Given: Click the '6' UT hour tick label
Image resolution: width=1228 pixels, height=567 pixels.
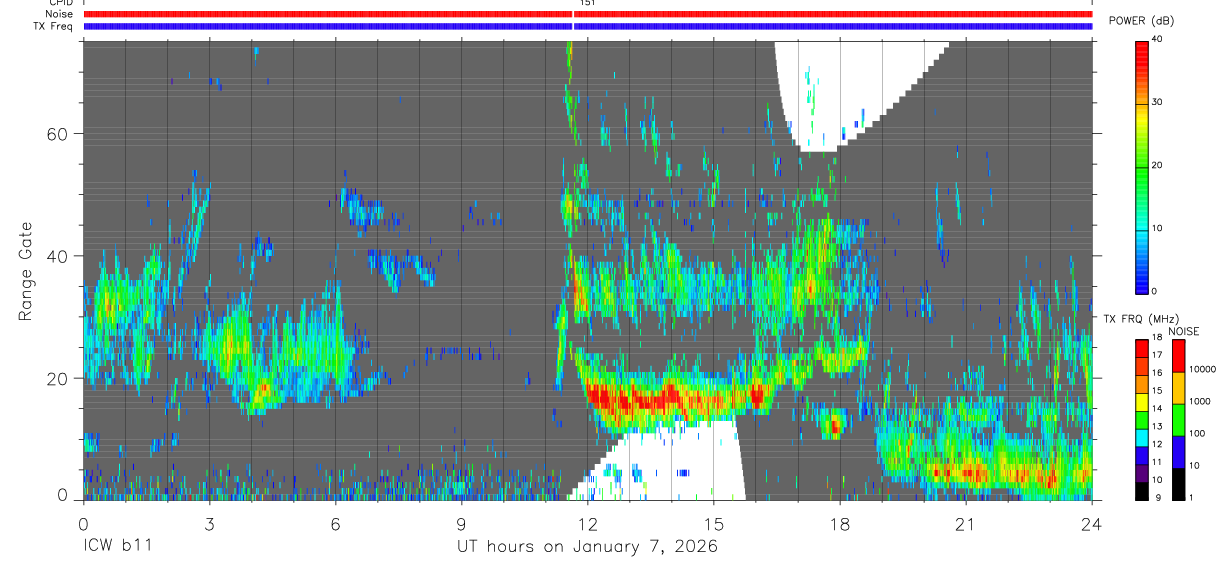Looking at the screenshot, I should pos(336,523).
